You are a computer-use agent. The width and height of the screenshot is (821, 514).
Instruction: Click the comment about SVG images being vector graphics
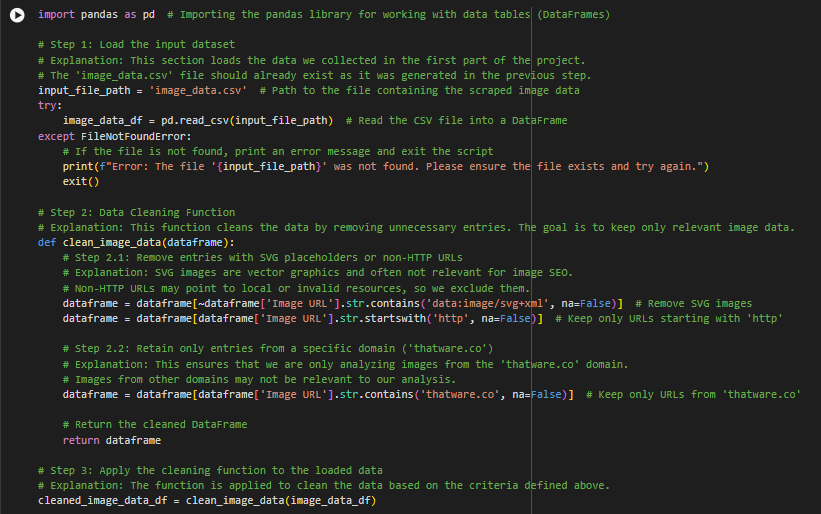click(x=318, y=273)
